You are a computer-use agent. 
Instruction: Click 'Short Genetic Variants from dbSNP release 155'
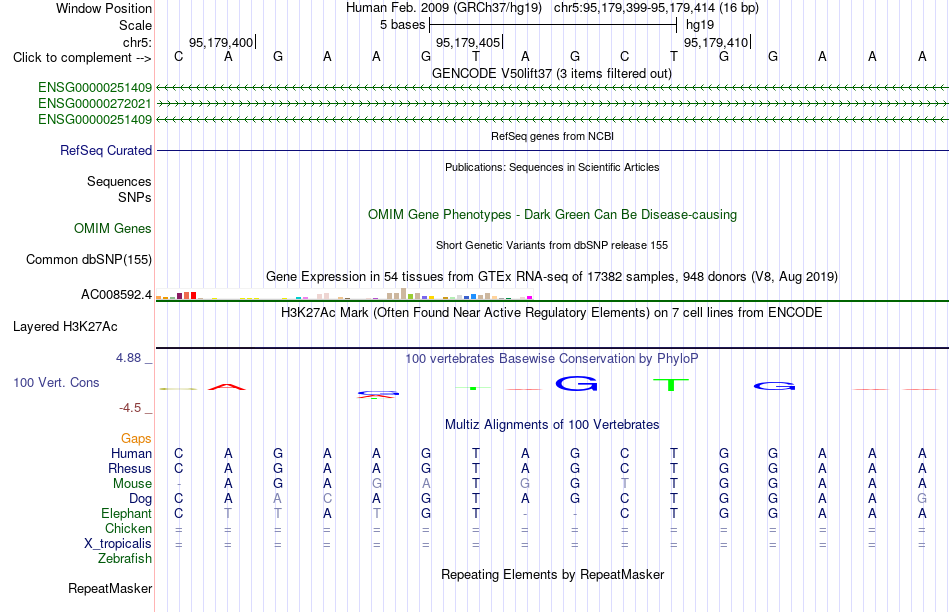pos(552,245)
